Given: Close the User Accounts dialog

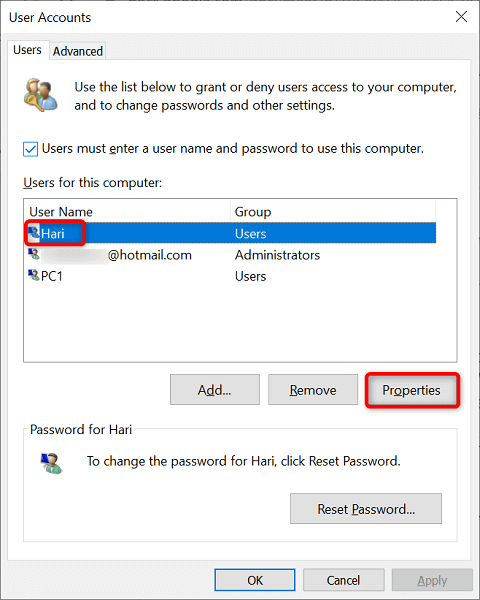Looking at the screenshot, I should (x=461, y=17).
